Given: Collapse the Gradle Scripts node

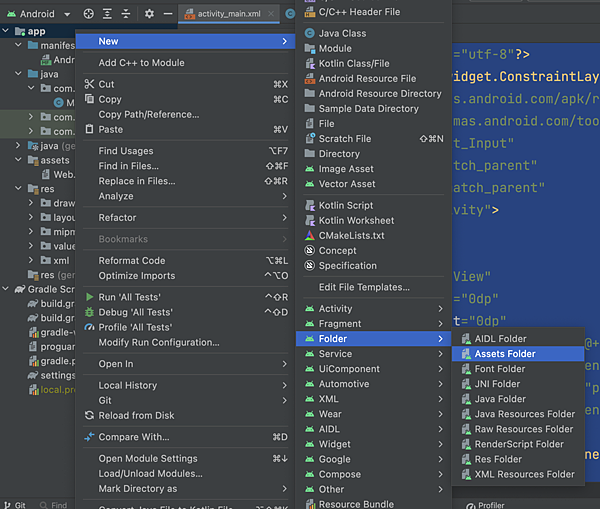Looking at the screenshot, I should (x=5, y=289).
